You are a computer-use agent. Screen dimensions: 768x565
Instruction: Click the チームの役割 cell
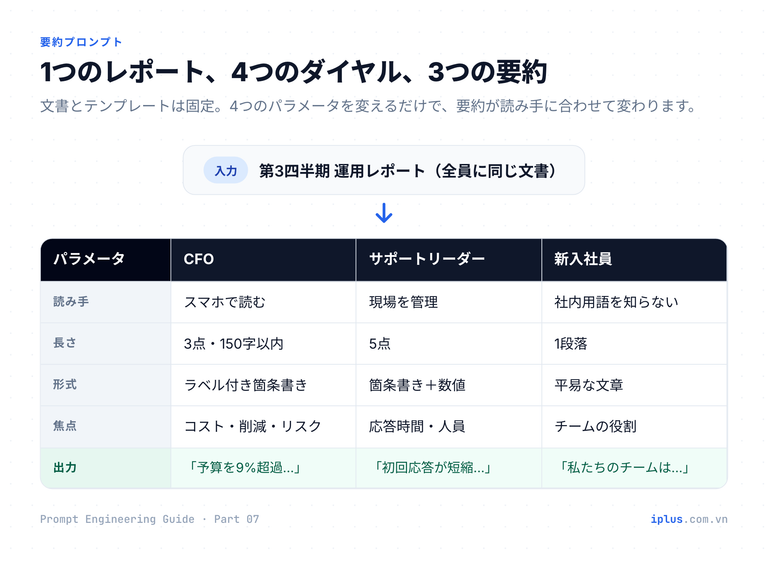[x=634, y=426]
